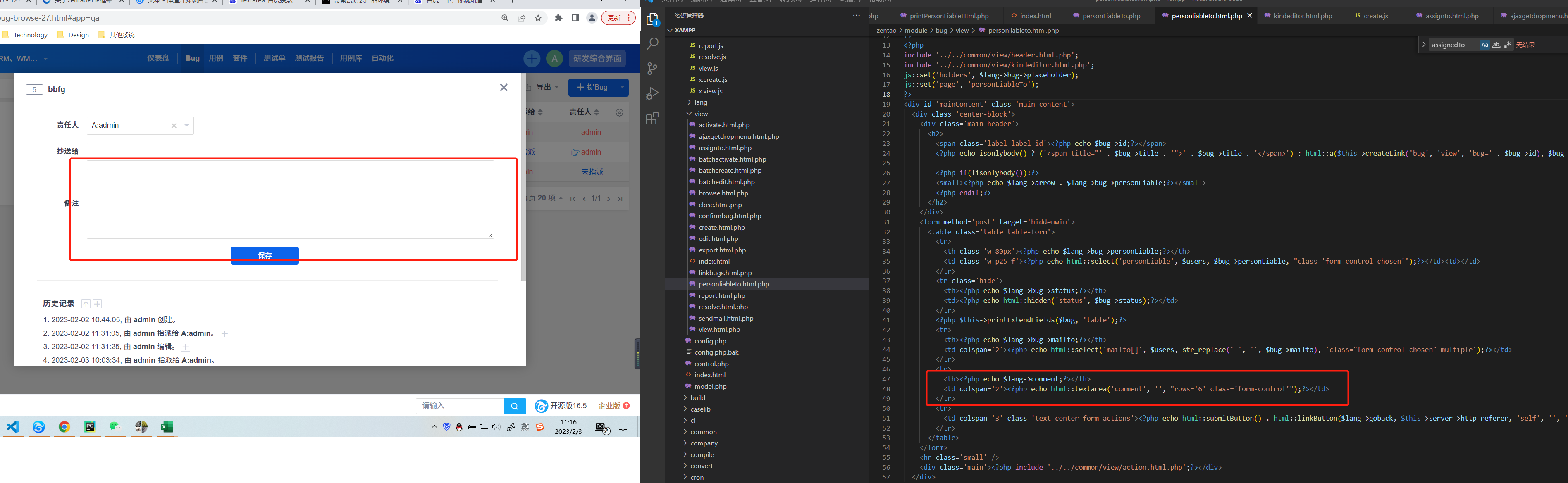Open Run and Debug view icon

(x=652, y=94)
